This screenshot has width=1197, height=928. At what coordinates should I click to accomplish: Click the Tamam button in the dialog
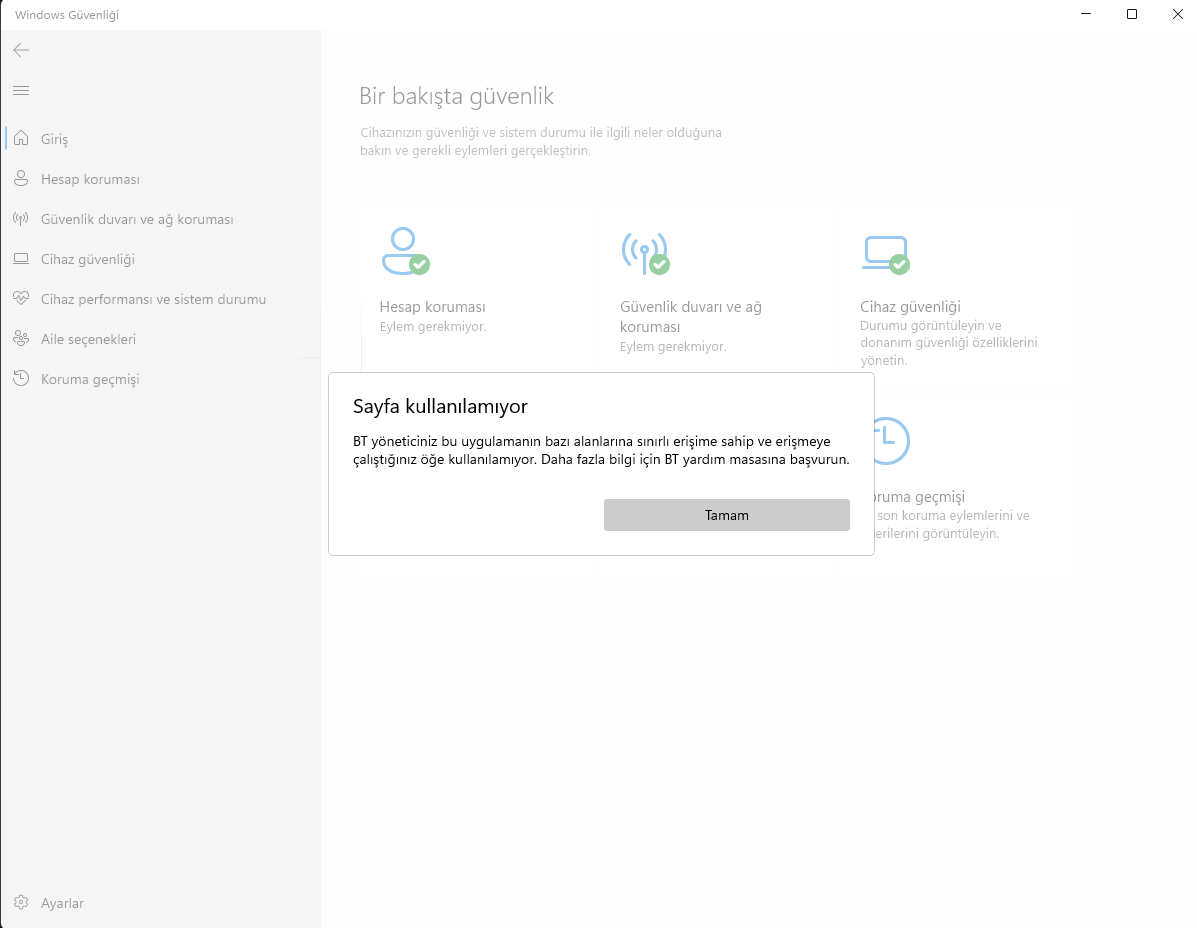click(x=726, y=515)
